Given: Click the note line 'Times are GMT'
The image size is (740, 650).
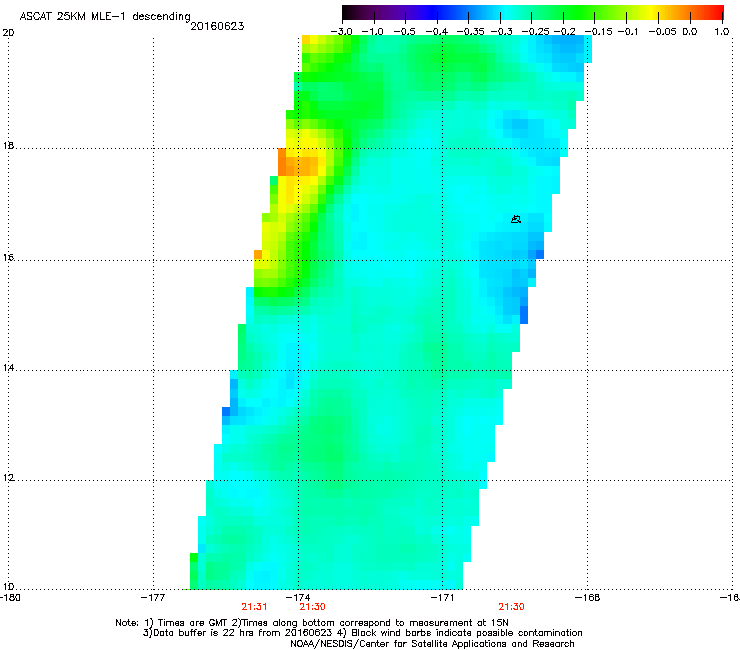Looking at the screenshot, I should 189,623.
